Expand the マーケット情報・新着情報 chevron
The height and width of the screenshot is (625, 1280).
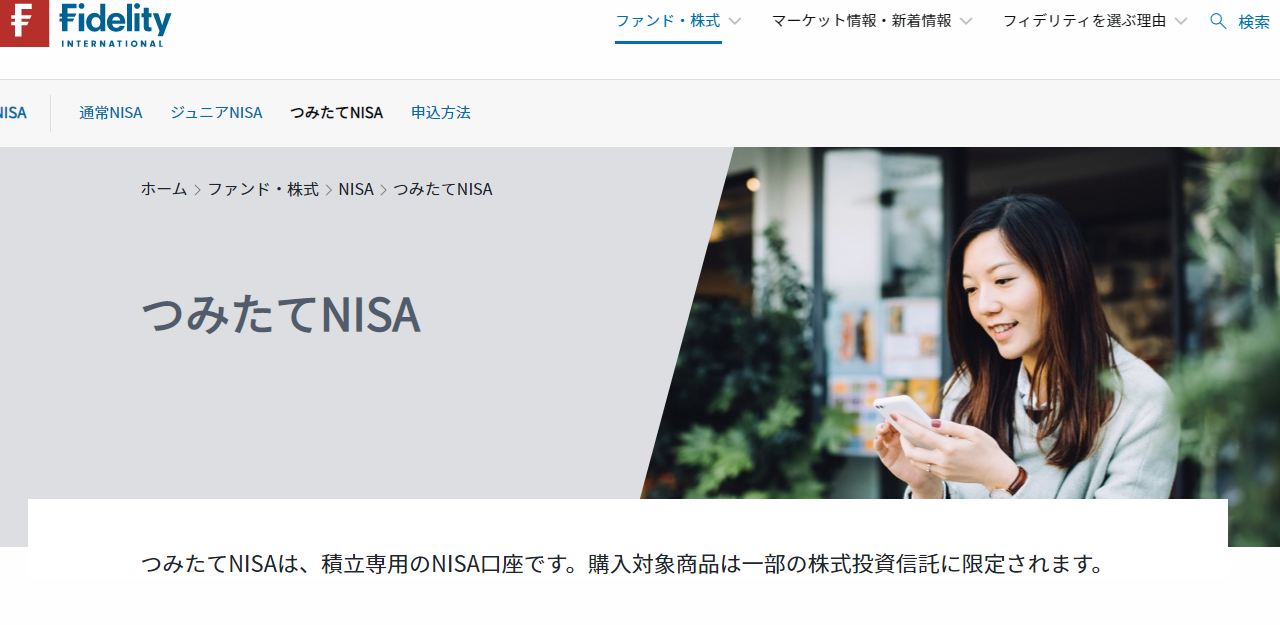pos(965,21)
